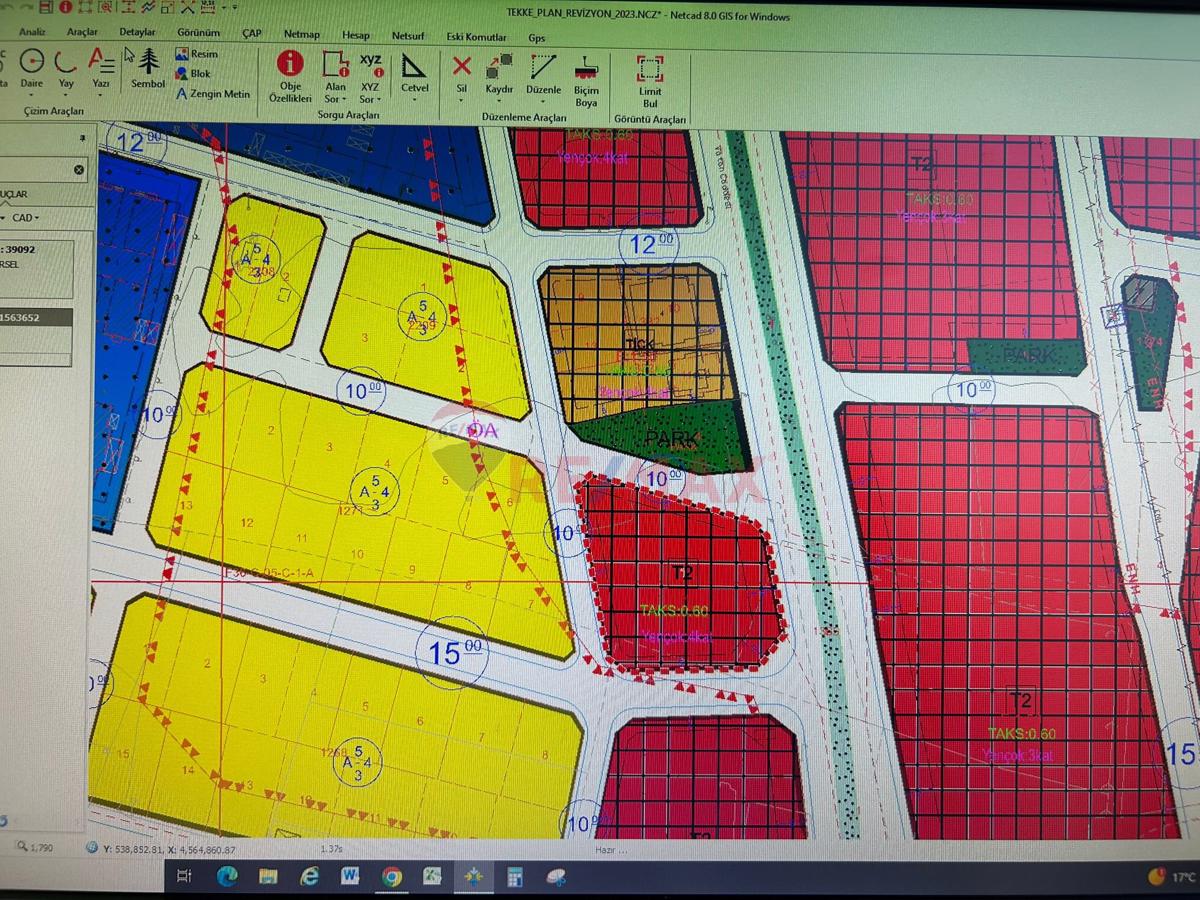
Task: Pick the Yay arc tool
Action: pyautogui.click(x=66, y=68)
